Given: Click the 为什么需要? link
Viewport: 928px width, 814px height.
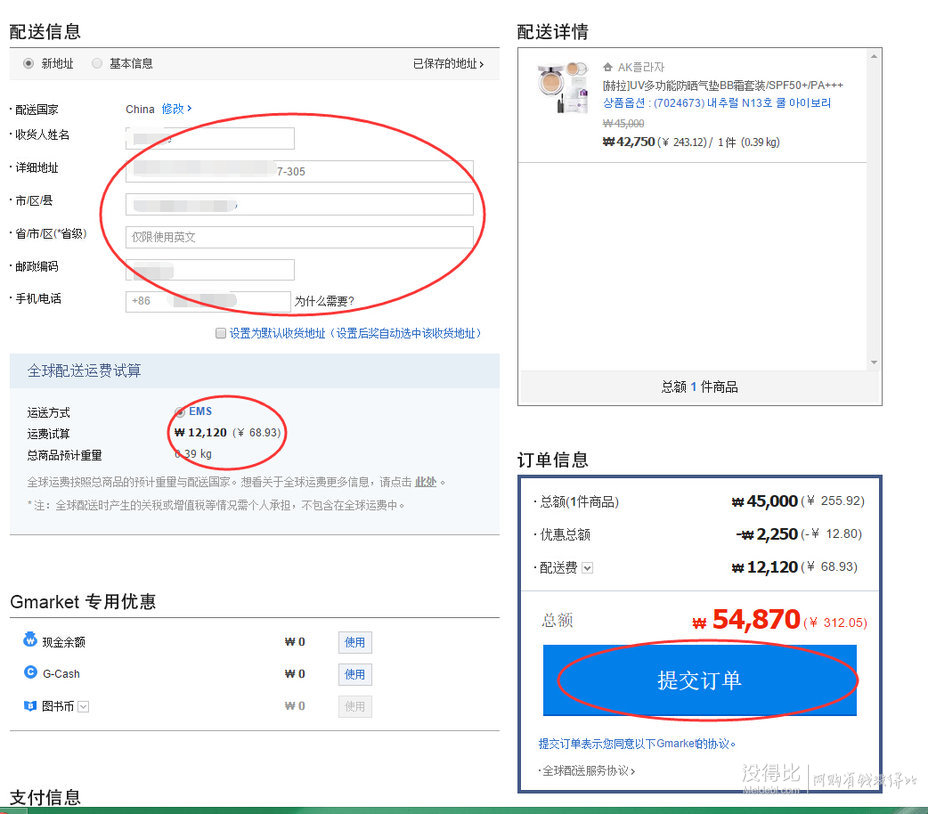Looking at the screenshot, I should pyautogui.click(x=324, y=301).
